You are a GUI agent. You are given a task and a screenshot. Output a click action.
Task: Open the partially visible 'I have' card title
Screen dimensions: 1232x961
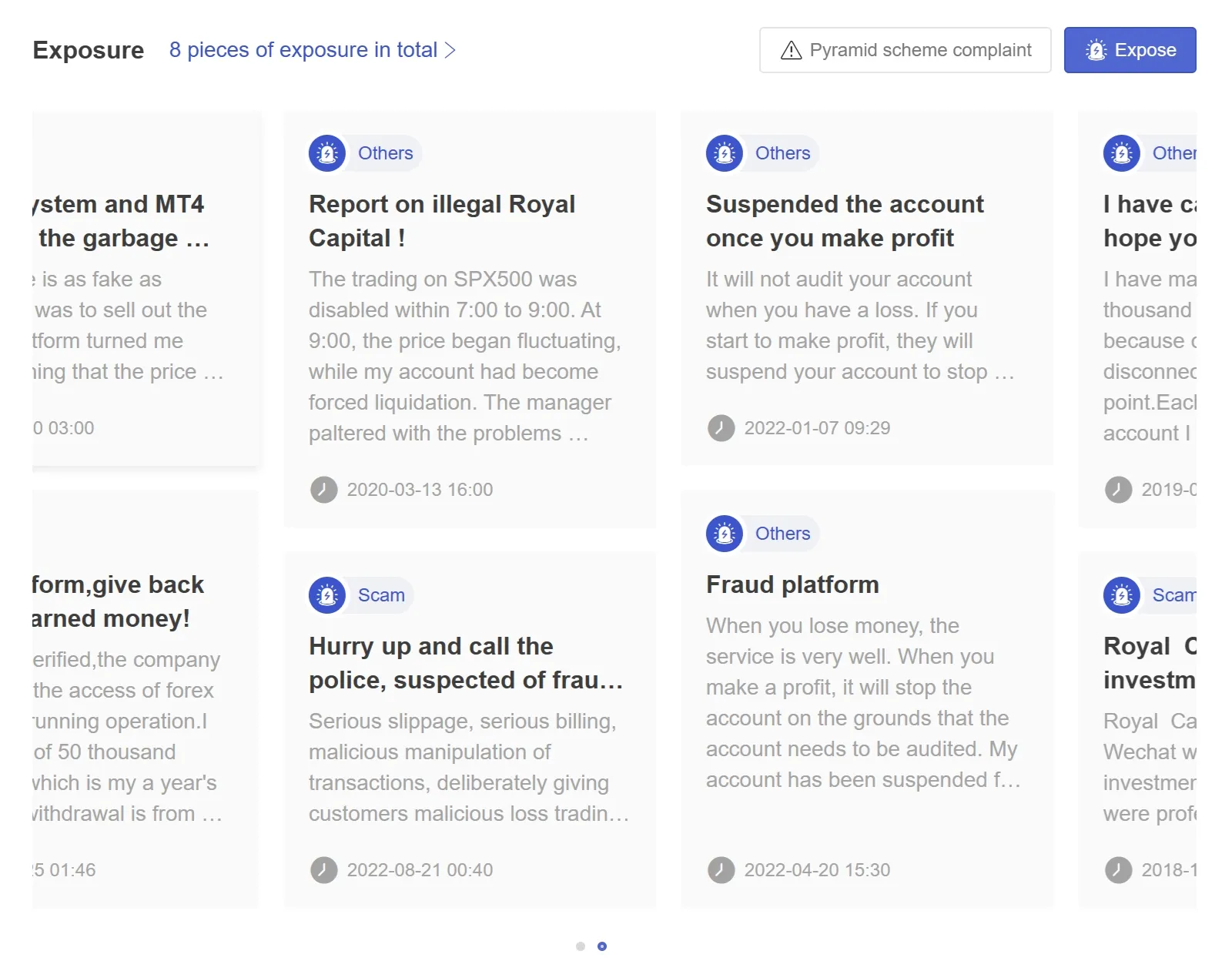point(1150,221)
